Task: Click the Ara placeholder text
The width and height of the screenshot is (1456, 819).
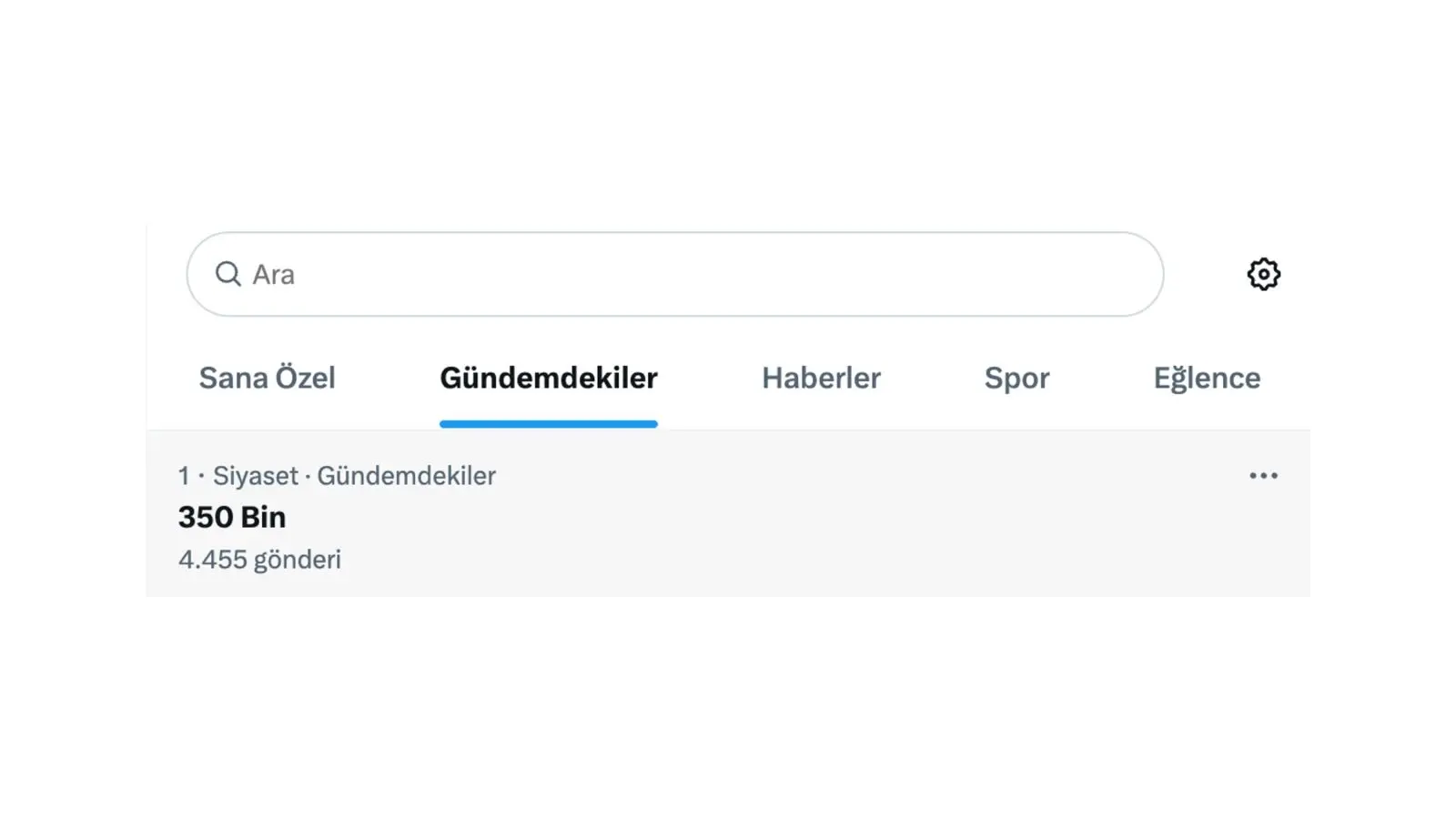Action: (273, 275)
